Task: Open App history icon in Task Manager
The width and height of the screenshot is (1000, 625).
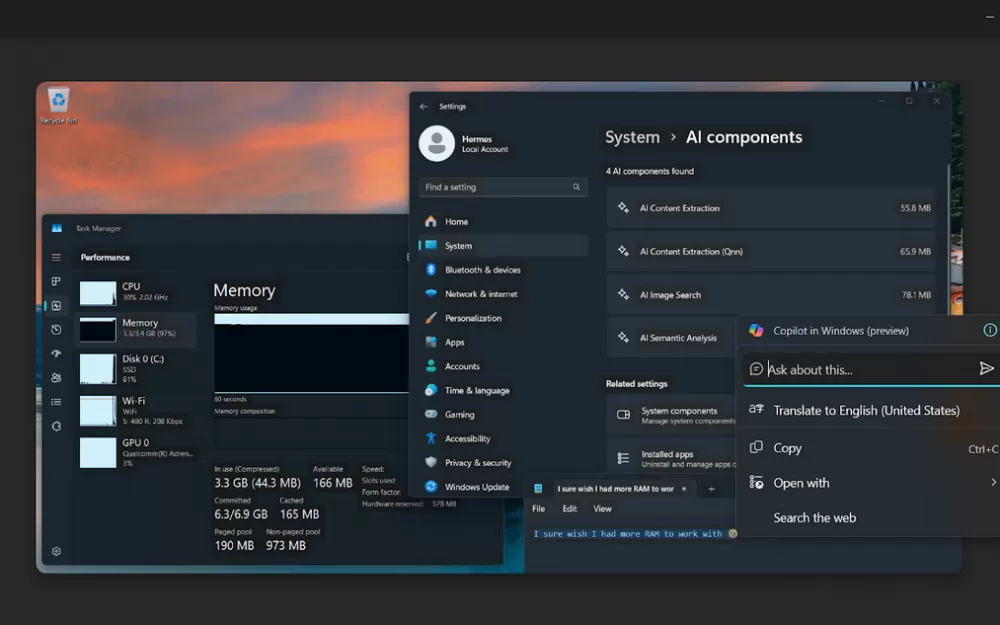Action: click(x=56, y=330)
